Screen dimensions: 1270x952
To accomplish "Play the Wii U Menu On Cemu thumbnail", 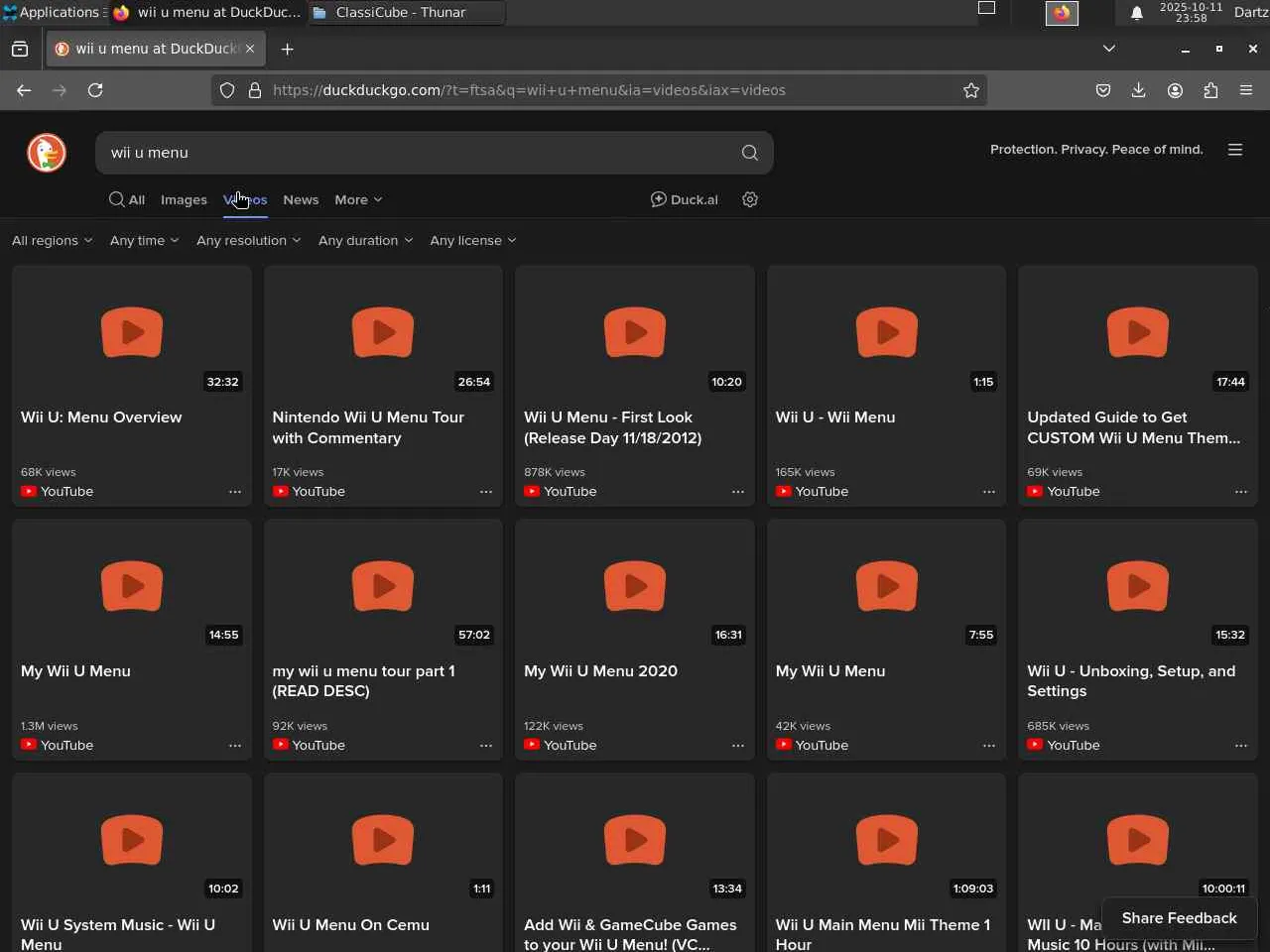I will point(383,840).
